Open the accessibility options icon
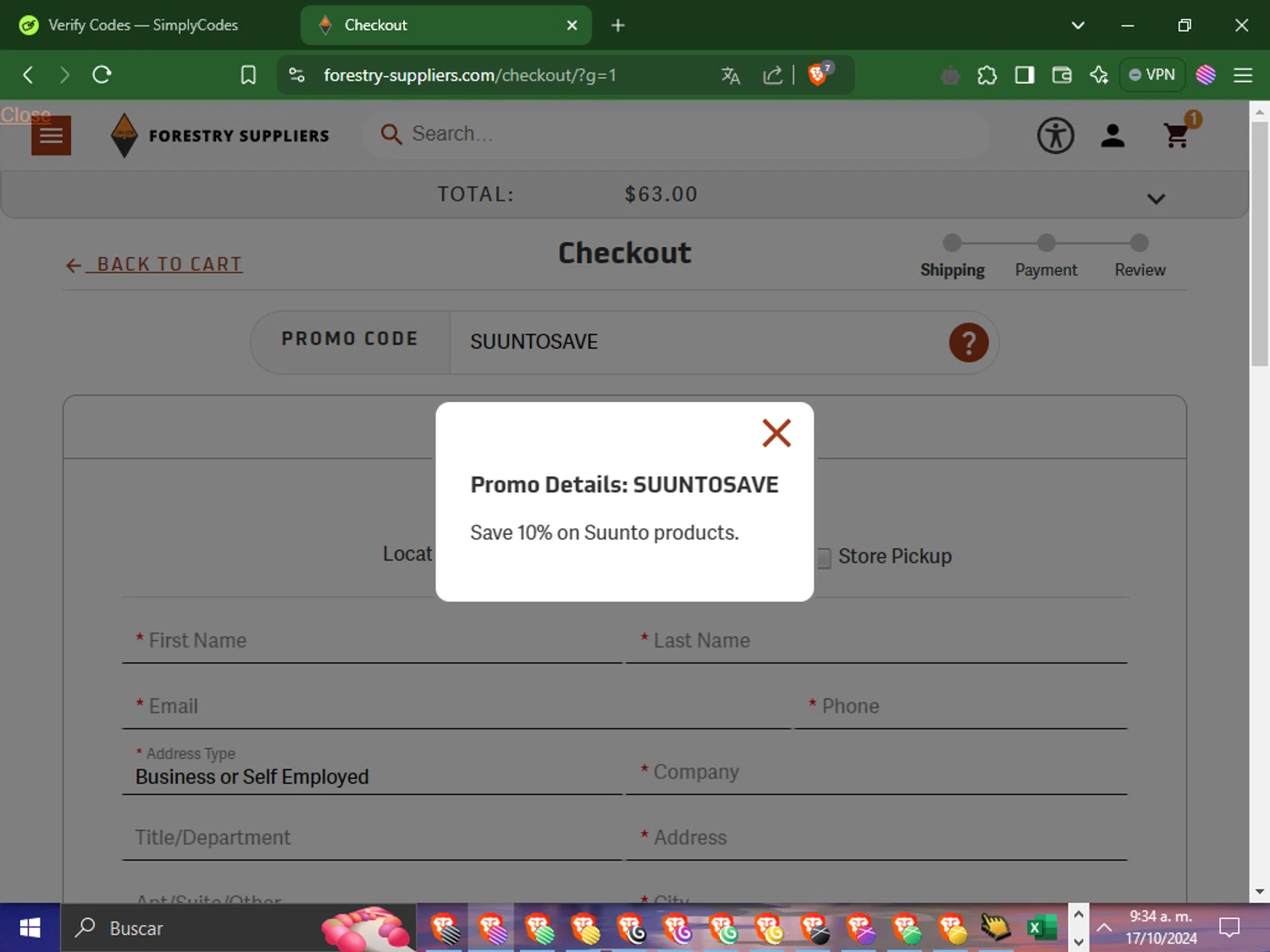Screen dimensions: 1270x952 [x=1055, y=135]
